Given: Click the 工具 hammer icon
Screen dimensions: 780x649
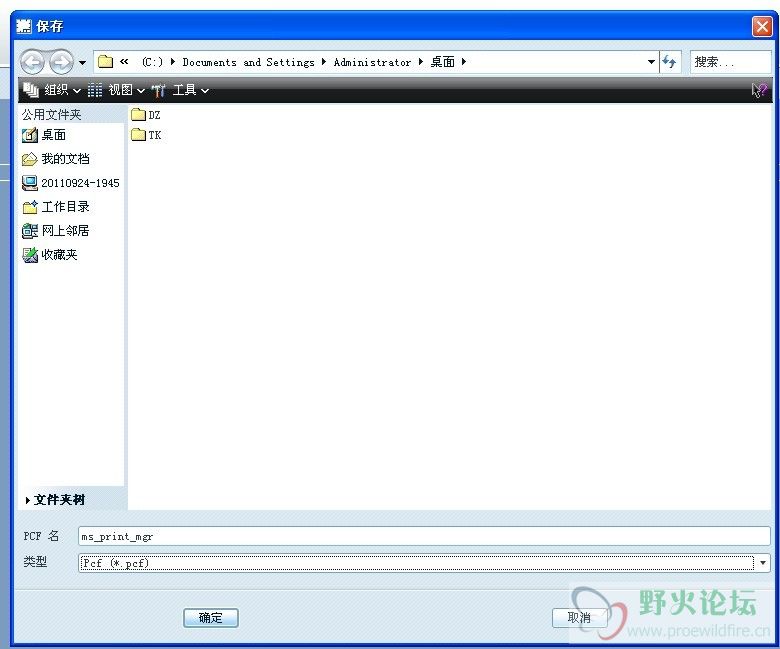Looking at the screenshot, I should pyautogui.click(x=159, y=91).
